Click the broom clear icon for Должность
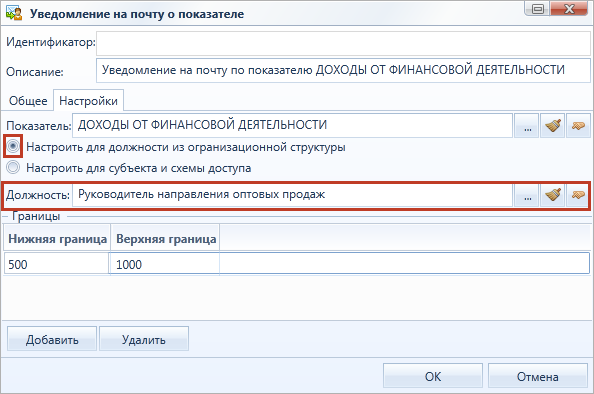The height and width of the screenshot is (394, 594). pos(552,195)
